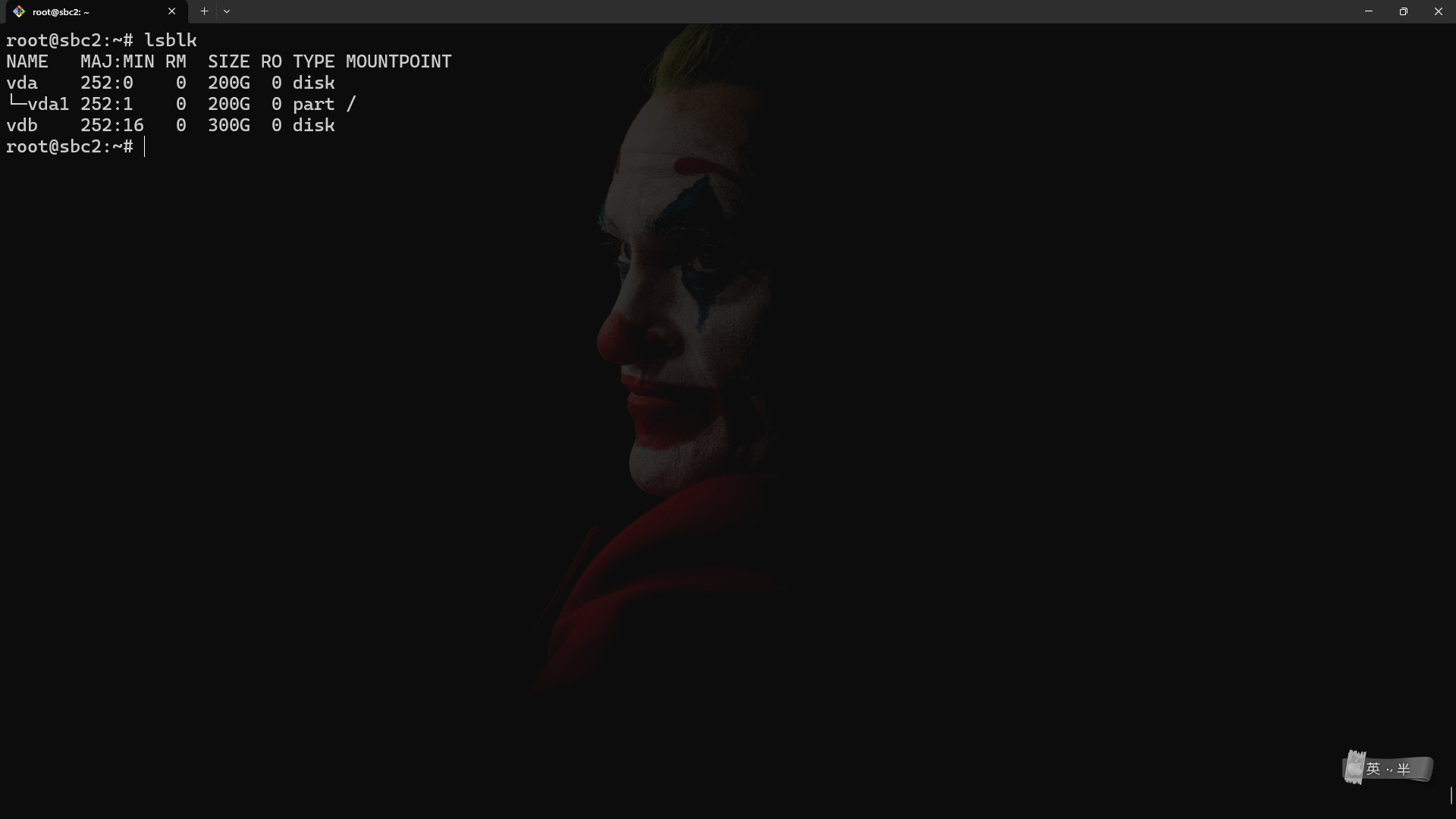Image resolution: width=1456 pixels, height=819 pixels.
Task: Click the vda1 partition name
Action: click(x=49, y=104)
